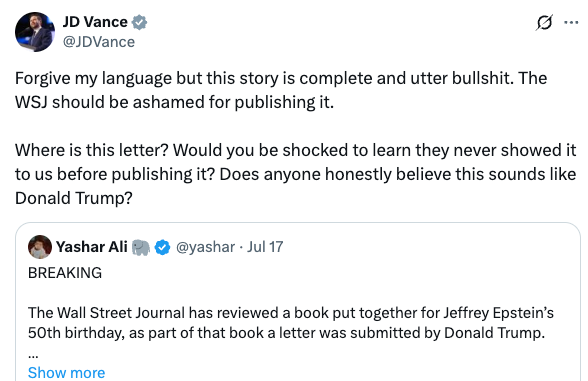Expand quoted tweet with Show more

[66, 373]
